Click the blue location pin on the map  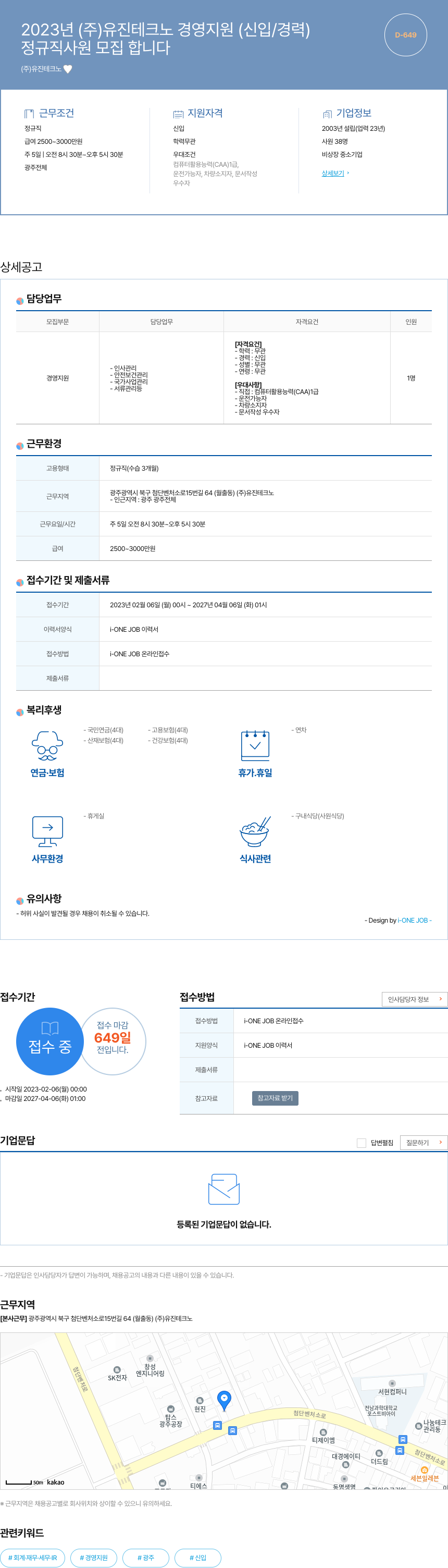(x=224, y=1401)
